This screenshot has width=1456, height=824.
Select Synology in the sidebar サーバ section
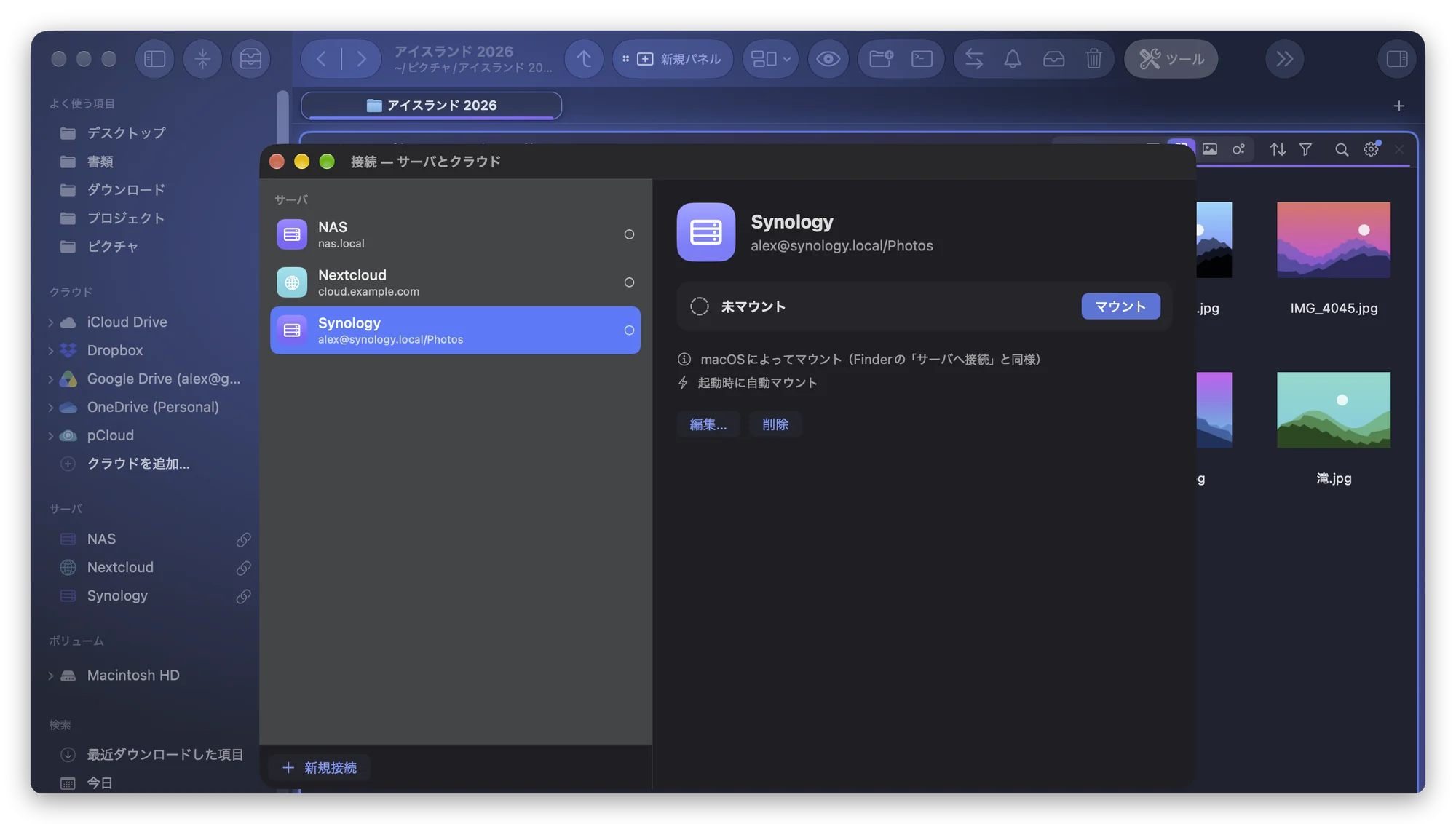(x=117, y=595)
